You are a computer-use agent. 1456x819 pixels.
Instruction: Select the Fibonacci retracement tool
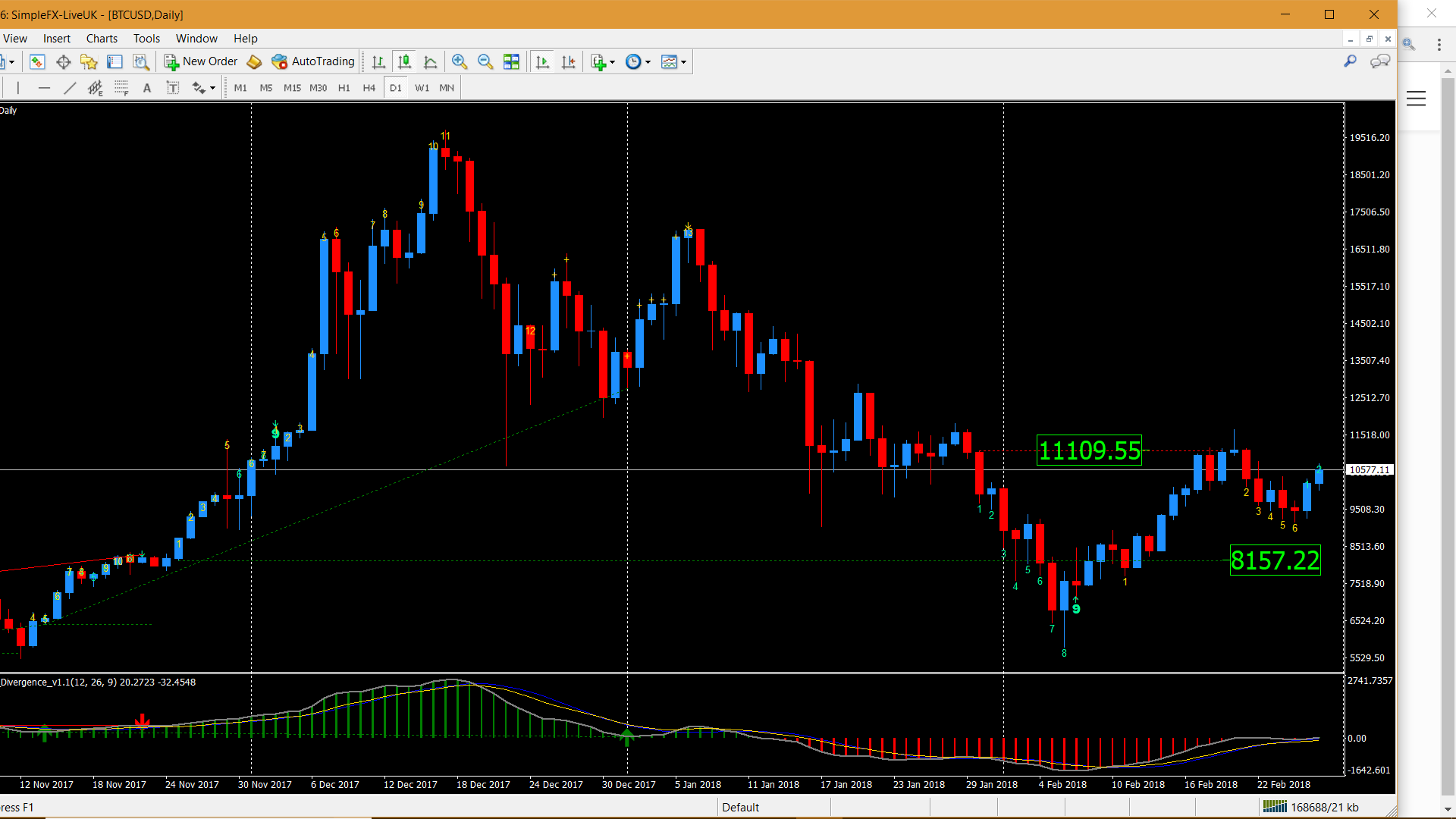click(x=121, y=88)
